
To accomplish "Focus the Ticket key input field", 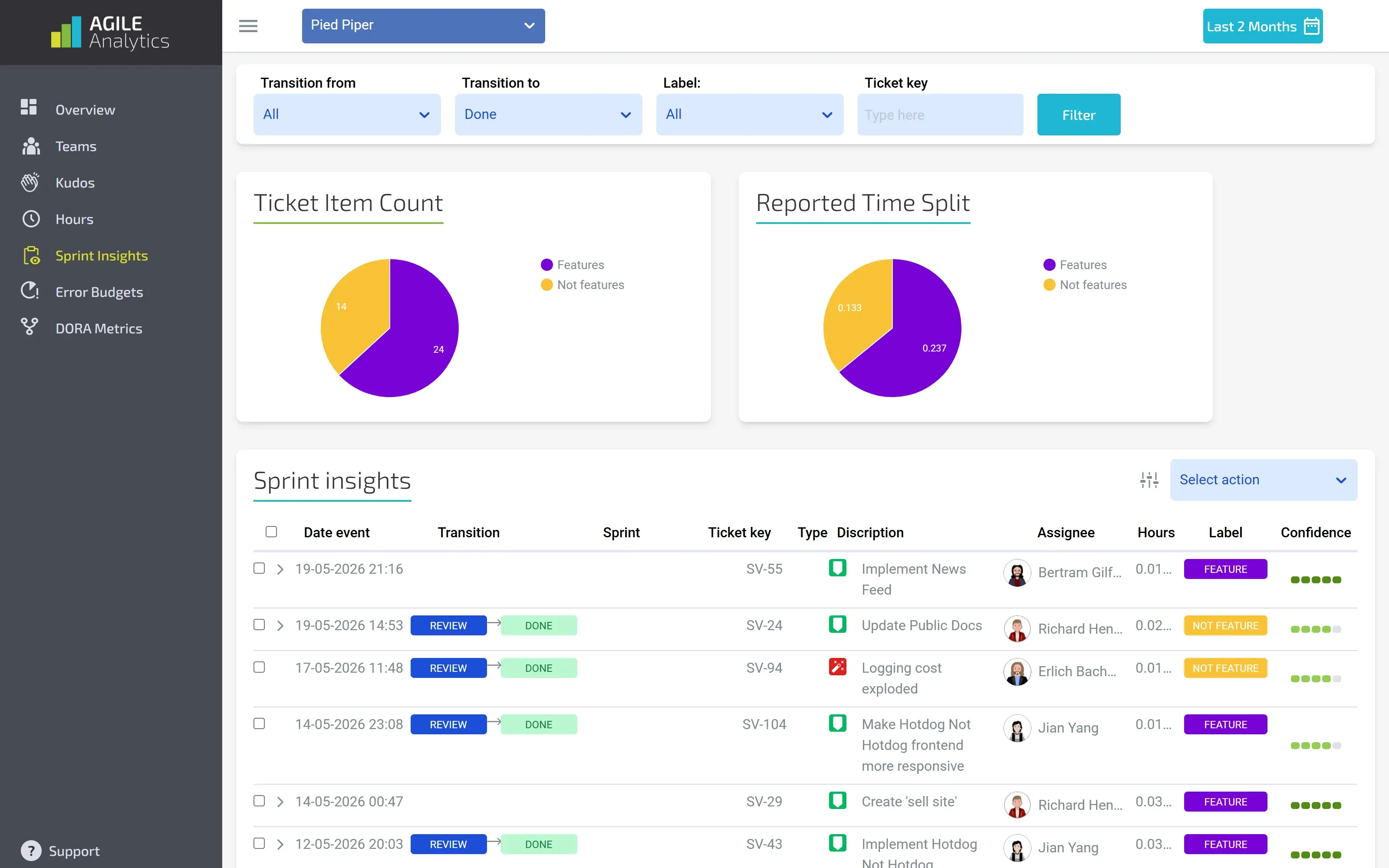I will coord(940,114).
